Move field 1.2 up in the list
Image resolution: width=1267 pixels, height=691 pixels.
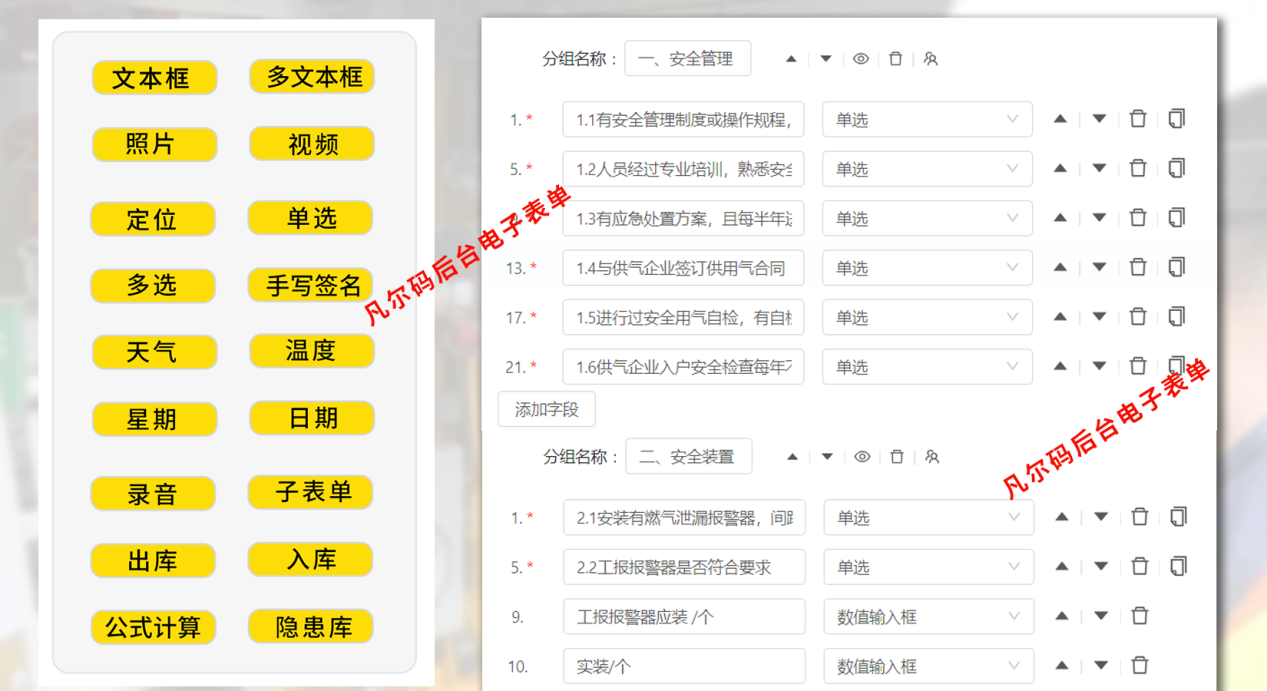coord(1060,168)
